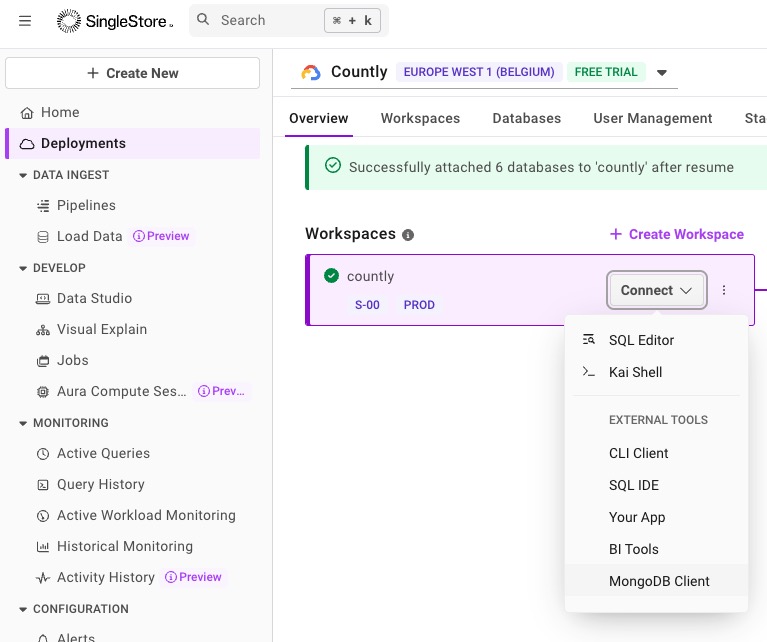Switch to the Workspaces tab

click(420, 118)
